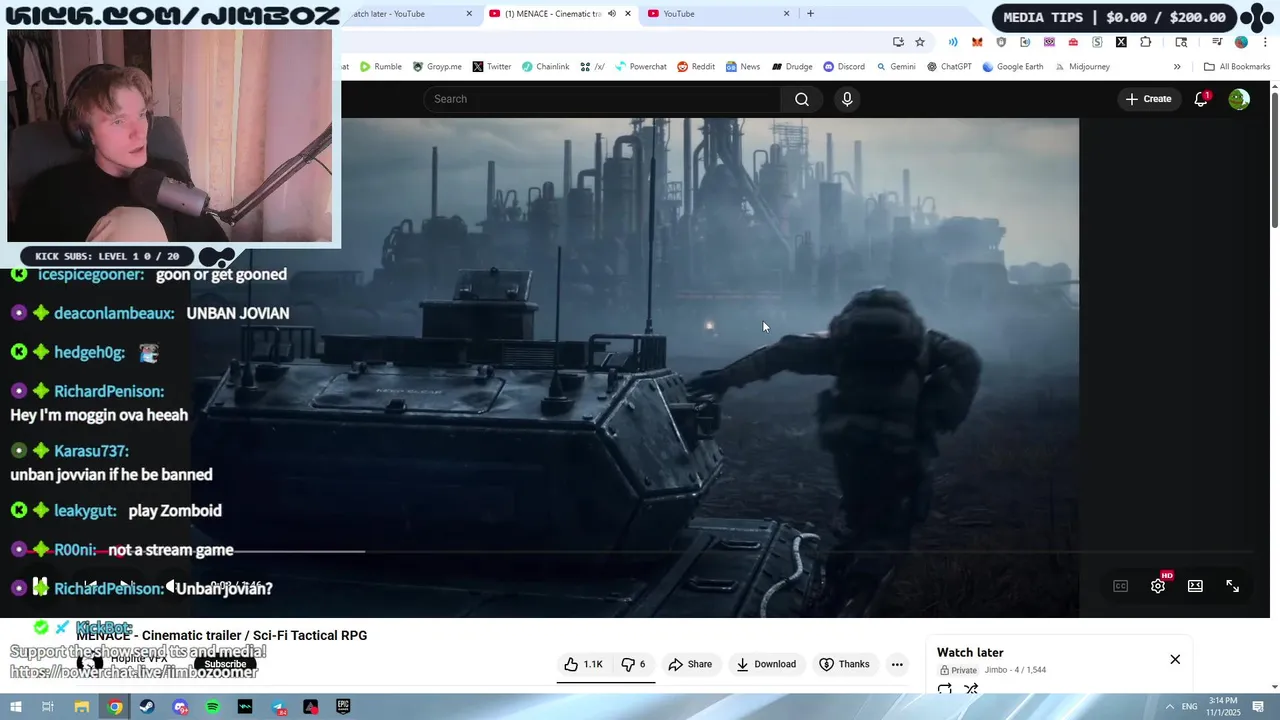This screenshot has width=1280, height=720.
Task: Open Telegram from the taskbar
Action: pyautogui.click(x=278, y=707)
